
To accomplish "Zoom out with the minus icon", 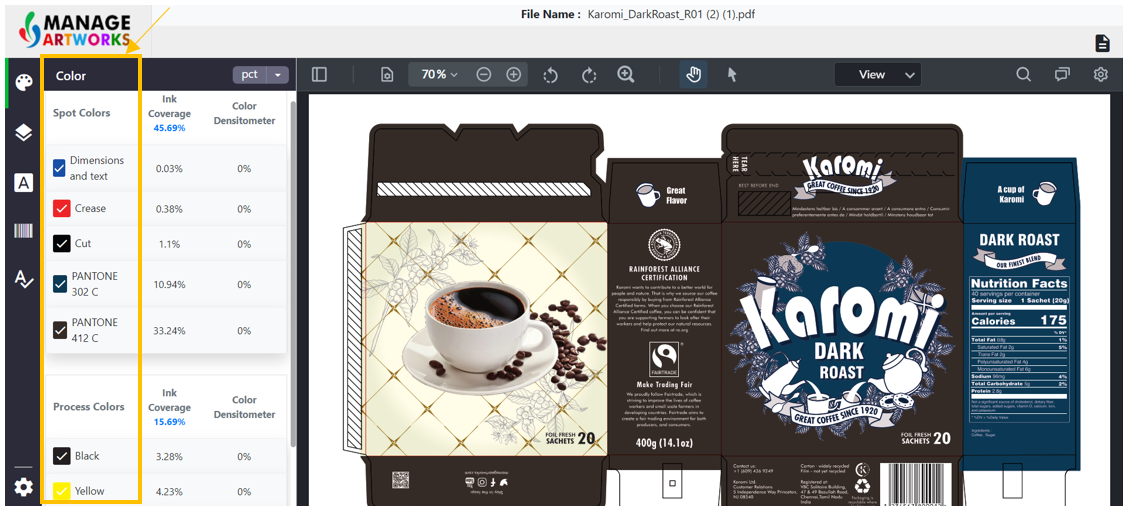I will click(484, 75).
